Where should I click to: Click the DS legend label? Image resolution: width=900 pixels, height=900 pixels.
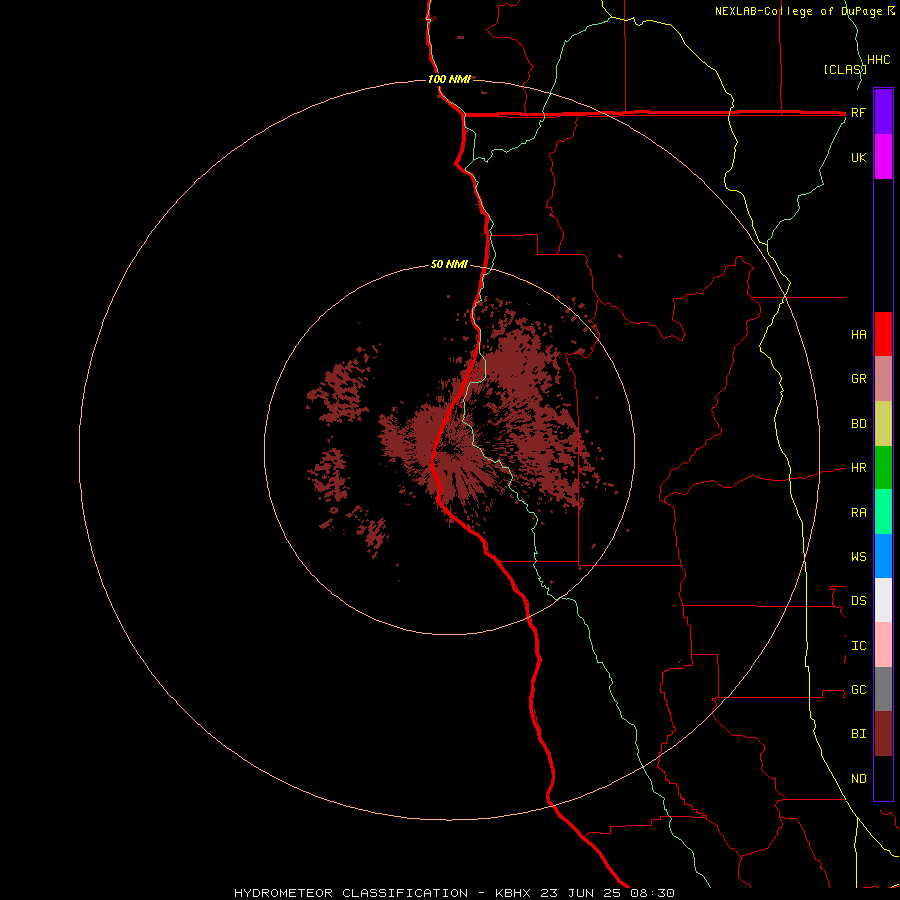[858, 600]
